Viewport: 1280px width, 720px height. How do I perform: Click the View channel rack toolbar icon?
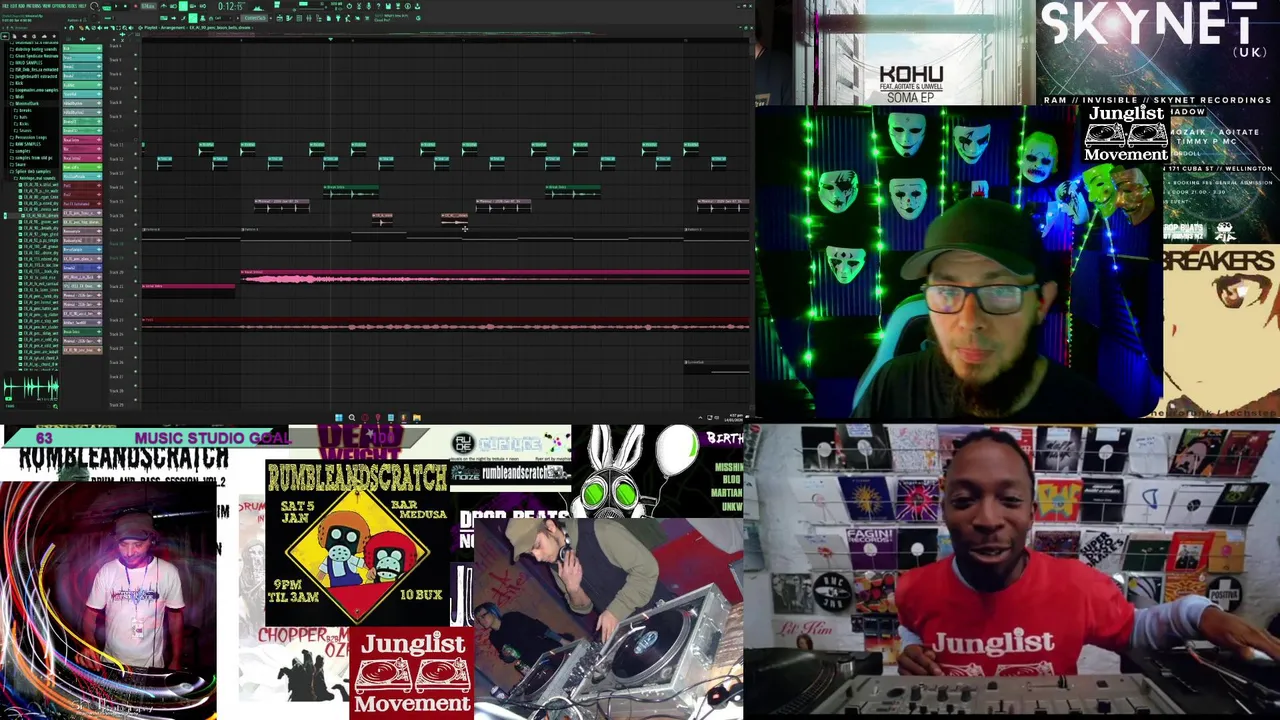click(299, 18)
